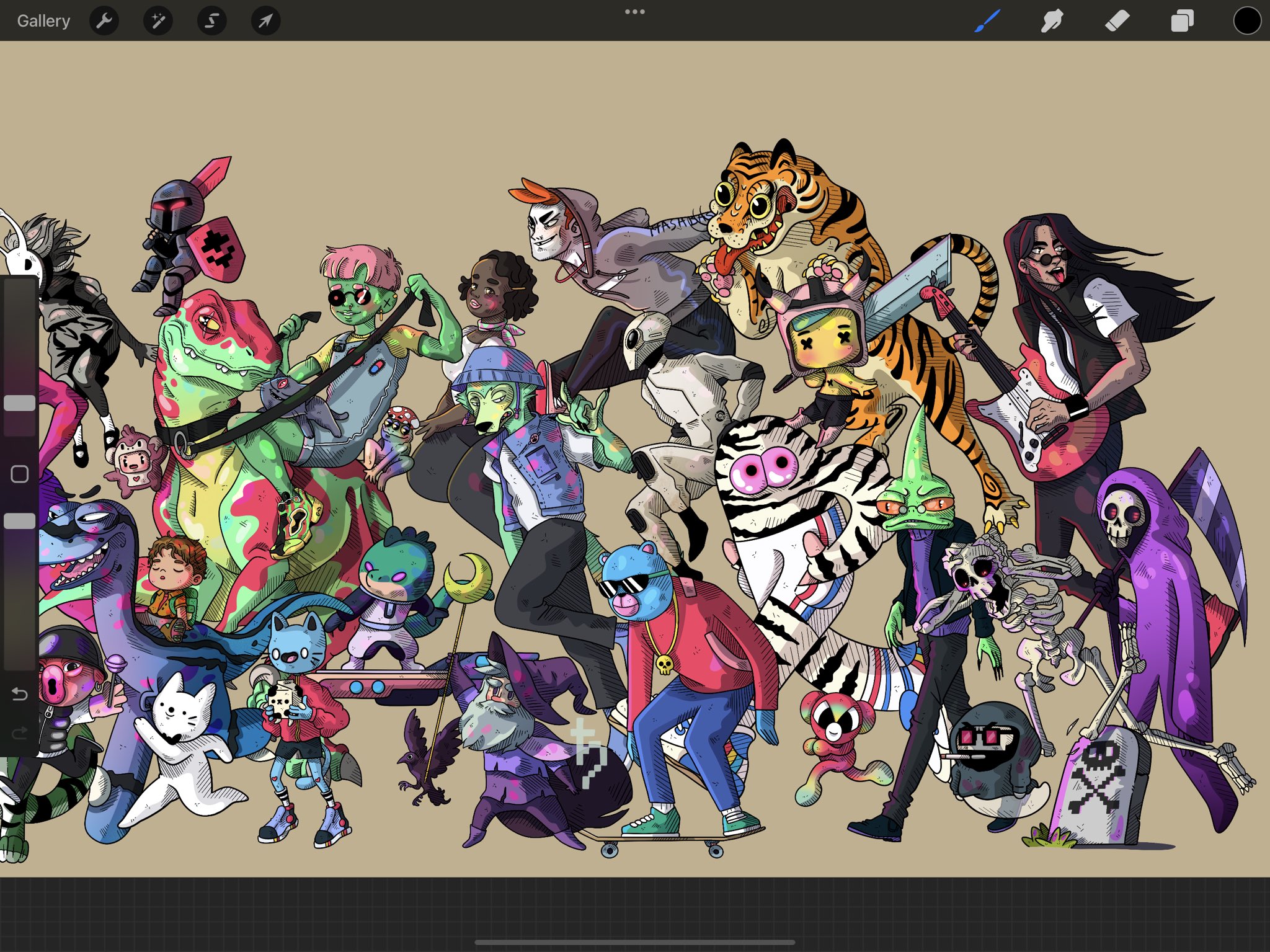Open the active color picker circle
1270x952 pixels.
[1246, 21]
